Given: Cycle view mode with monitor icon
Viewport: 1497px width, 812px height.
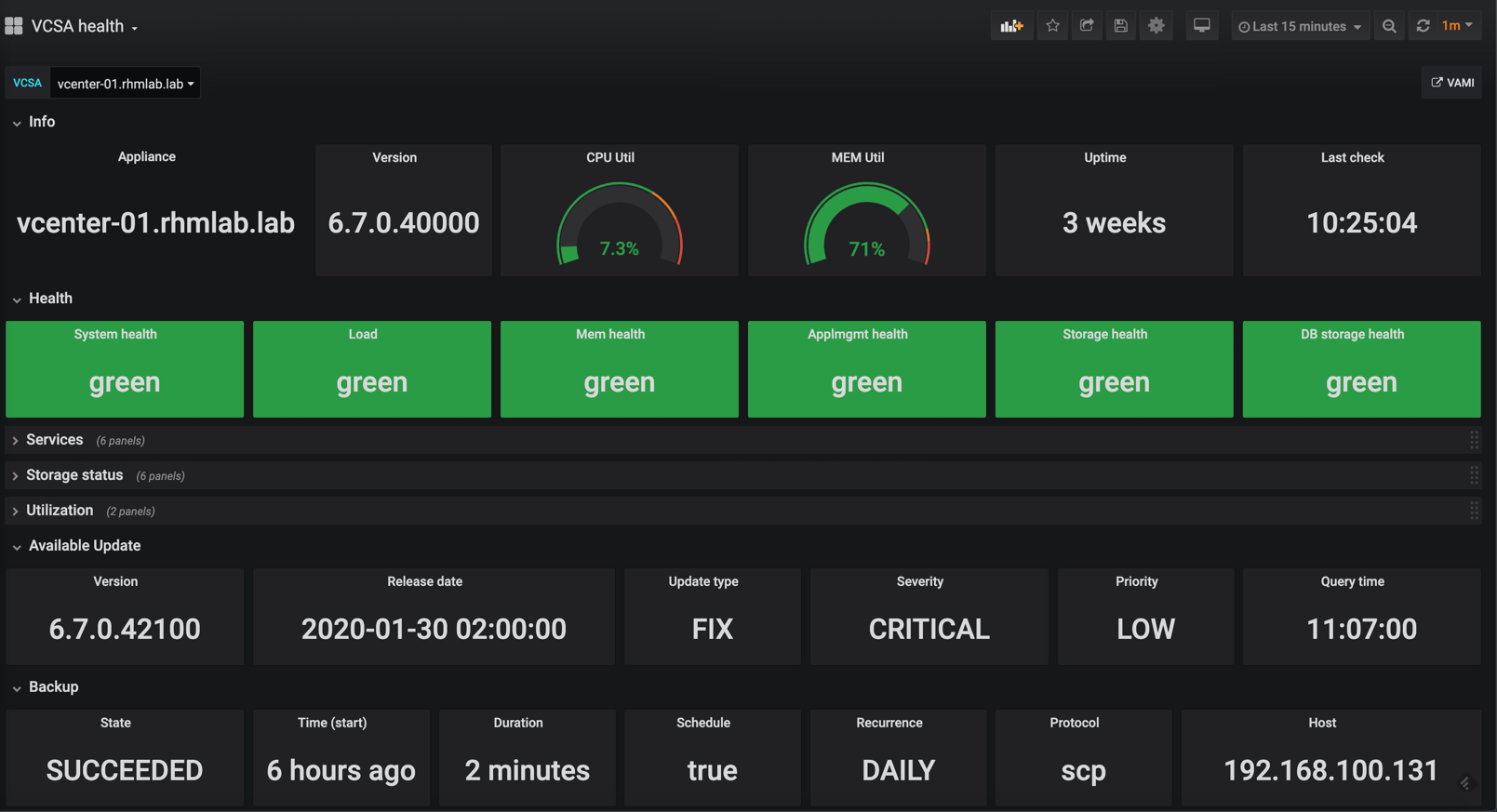Looking at the screenshot, I should [x=1202, y=26].
